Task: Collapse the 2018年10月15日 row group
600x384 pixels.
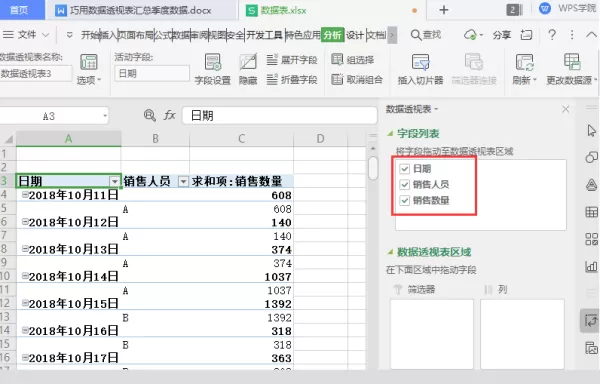Action: tap(25, 303)
